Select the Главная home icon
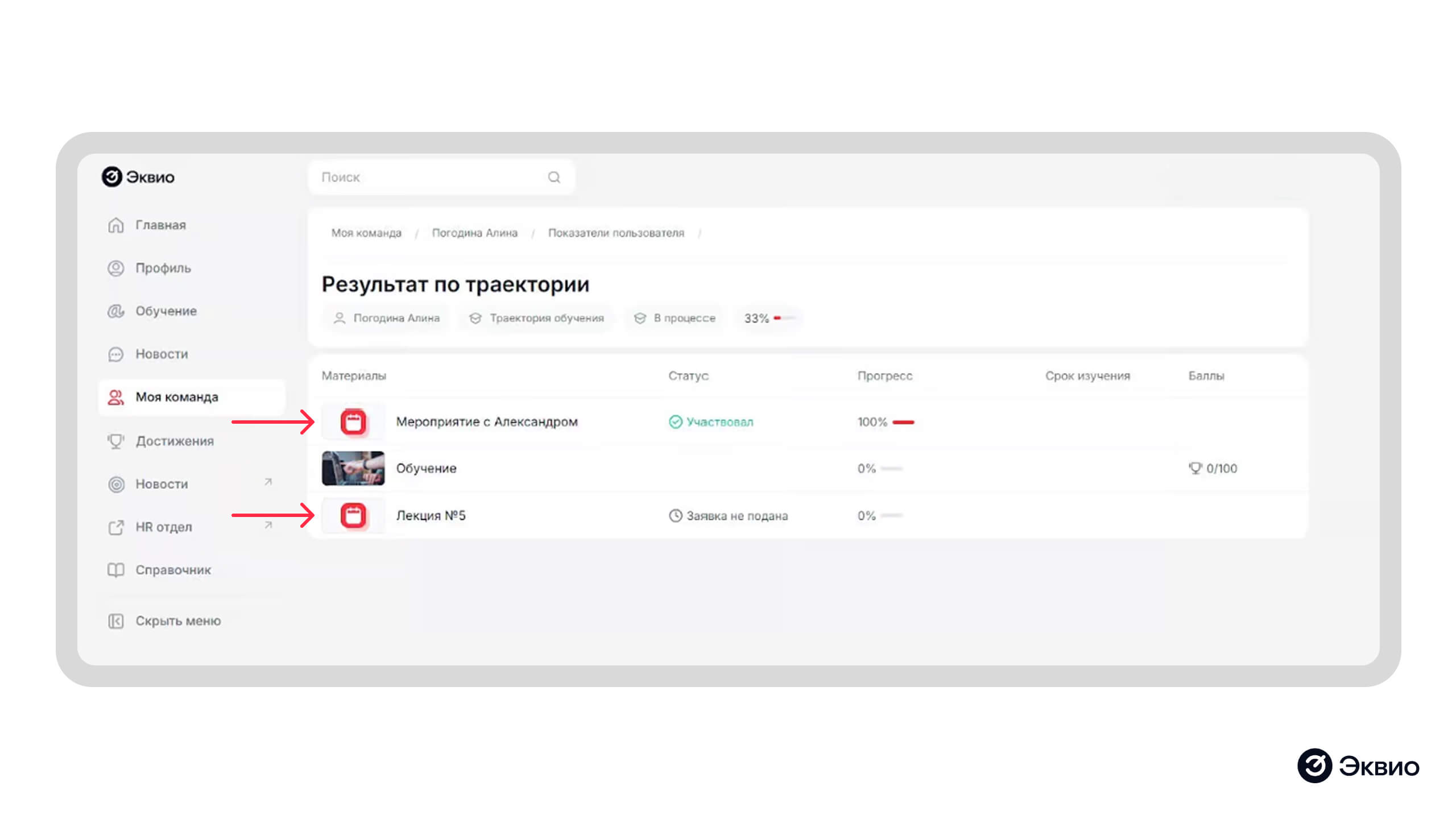Screen dimensions: 1456x819 [115, 225]
